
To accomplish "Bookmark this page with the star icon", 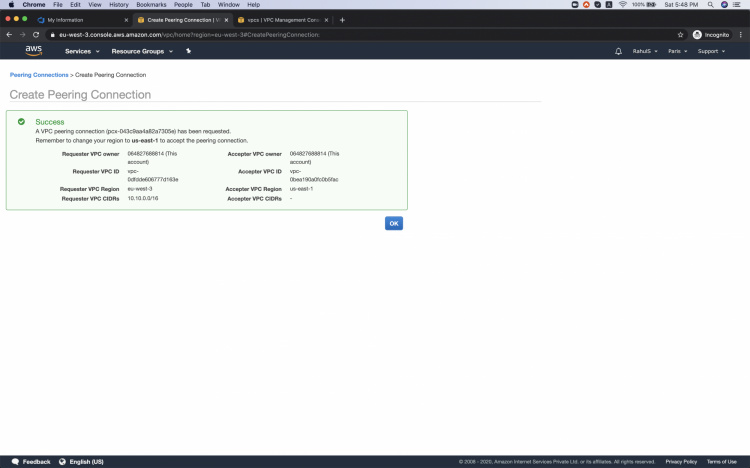I will (681, 34).
